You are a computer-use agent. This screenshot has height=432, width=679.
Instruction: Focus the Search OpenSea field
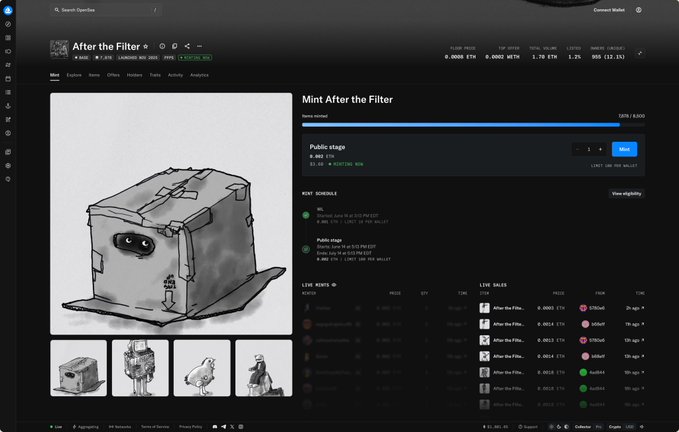point(106,10)
